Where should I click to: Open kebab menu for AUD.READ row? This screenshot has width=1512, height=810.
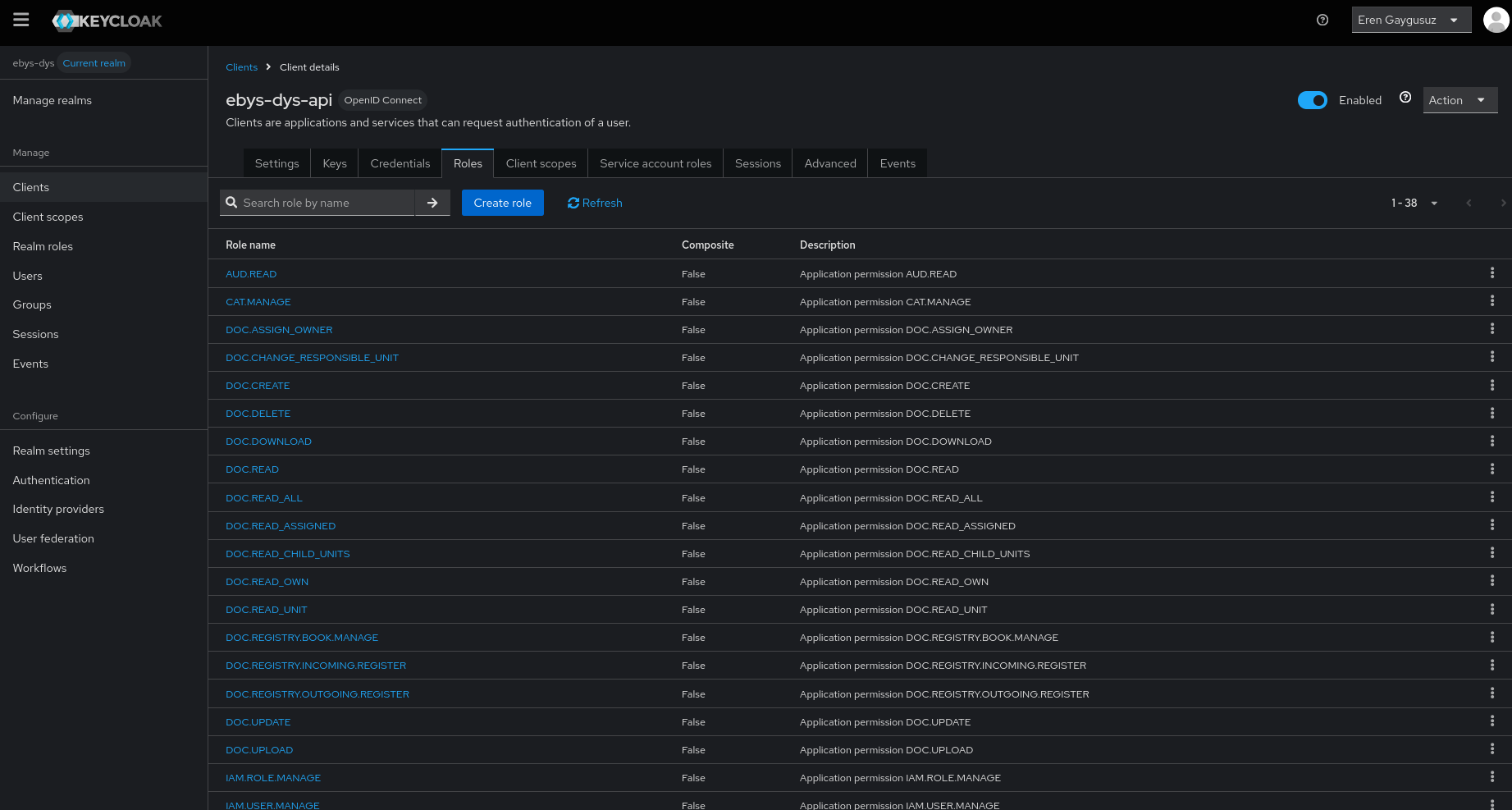pyautogui.click(x=1492, y=272)
